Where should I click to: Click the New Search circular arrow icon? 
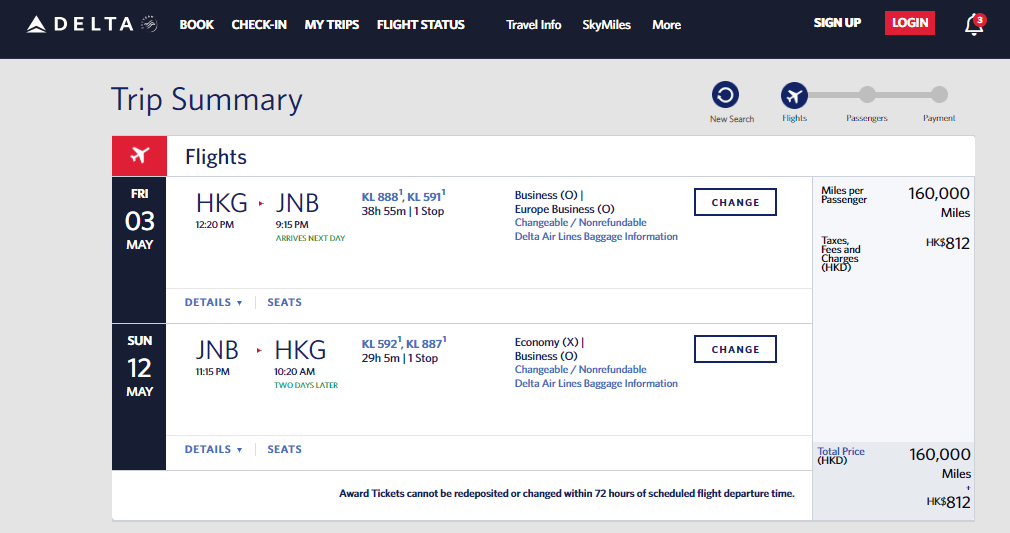pyautogui.click(x=725, y=95)
